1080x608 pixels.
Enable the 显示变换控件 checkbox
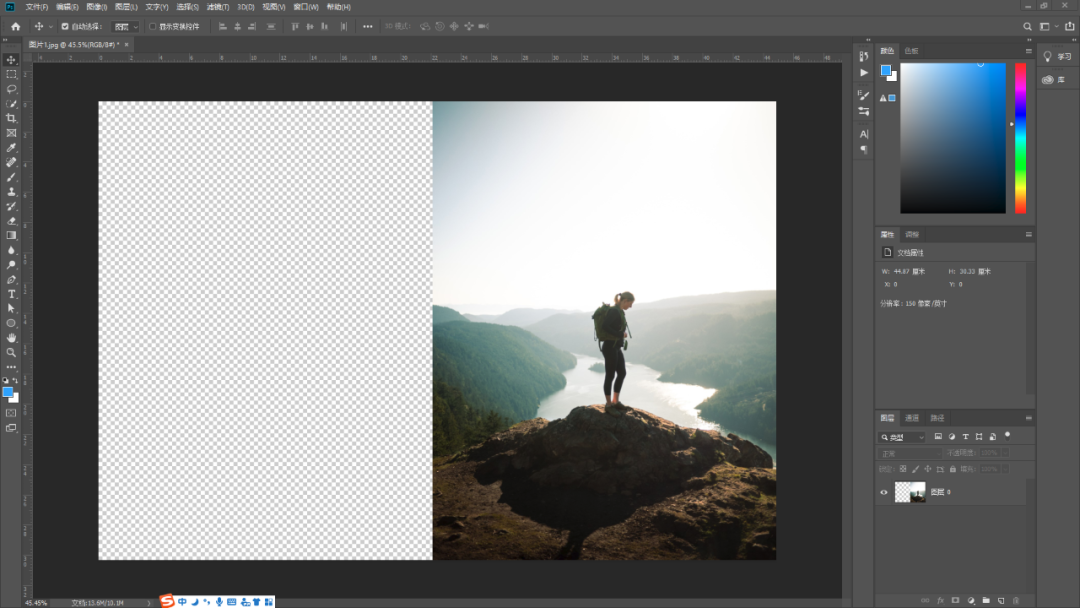(x=152, y=26)
